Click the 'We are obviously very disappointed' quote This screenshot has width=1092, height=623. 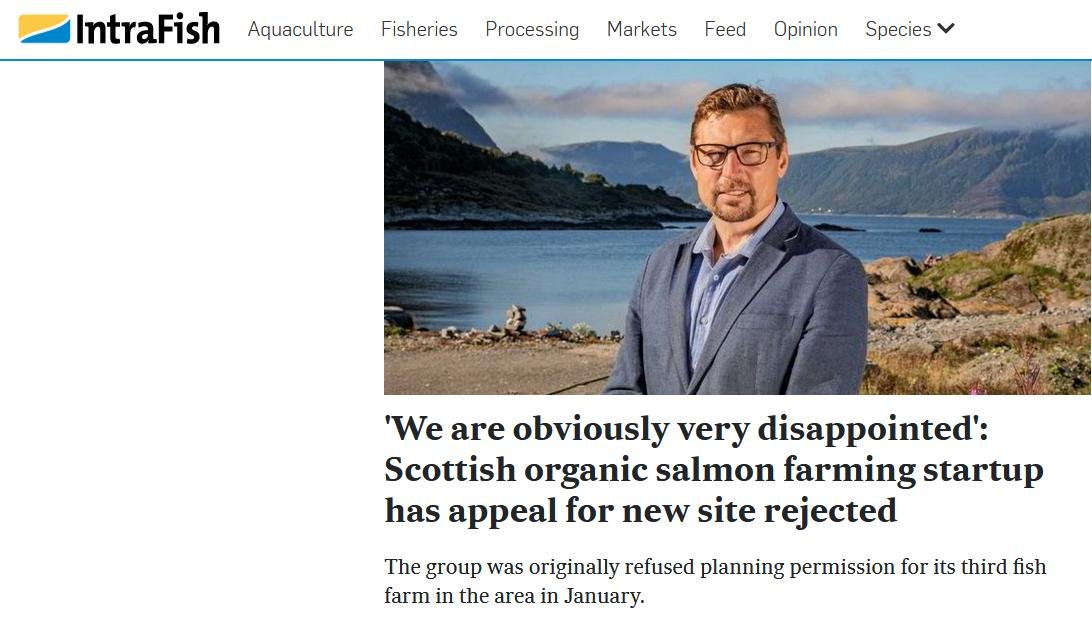point(686,429)
